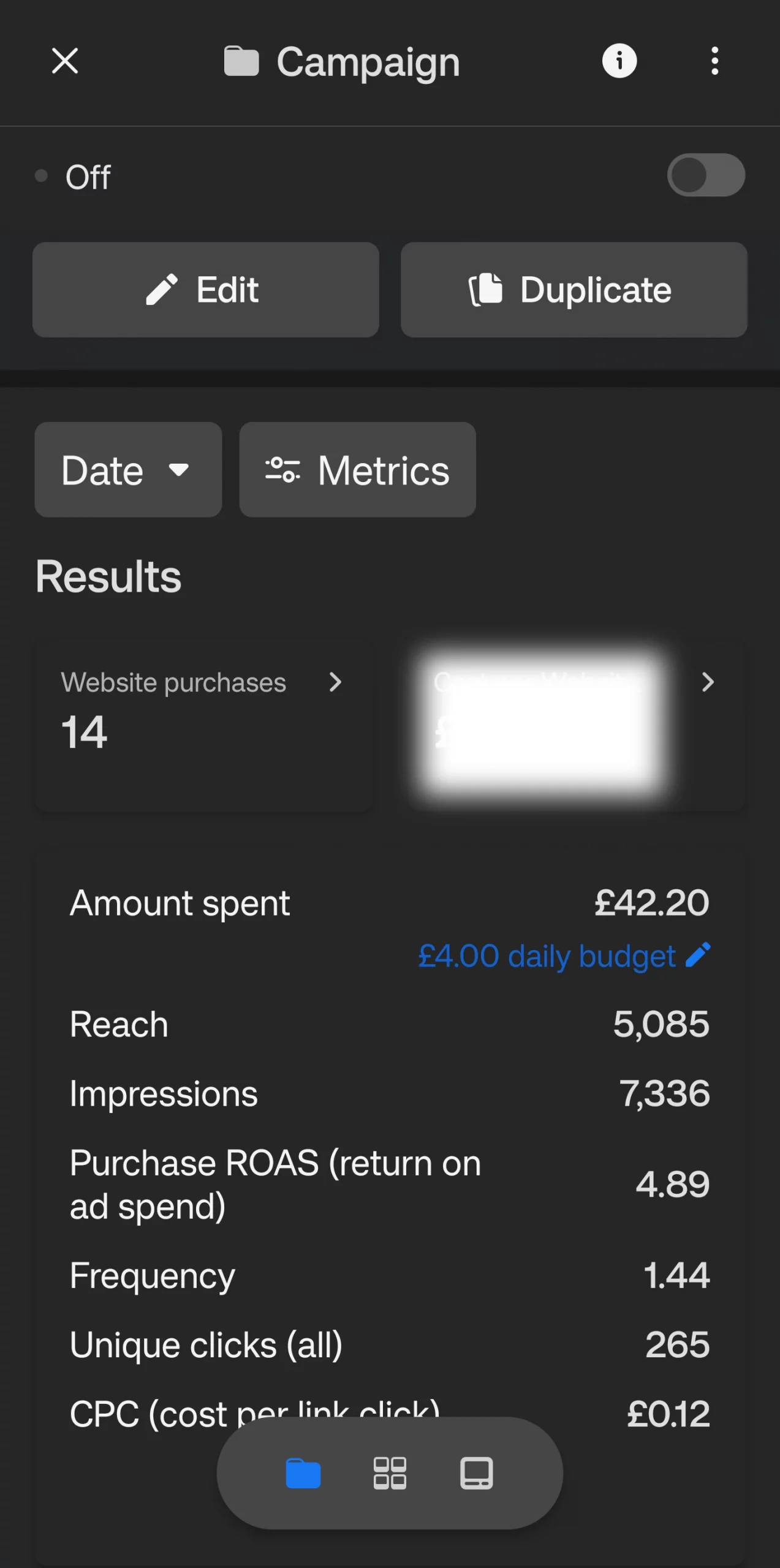The height and width of the screenshot is (1568, 780).
Task: Toggle the campaign Off/On switch
Action: click(x=706, y=175)
